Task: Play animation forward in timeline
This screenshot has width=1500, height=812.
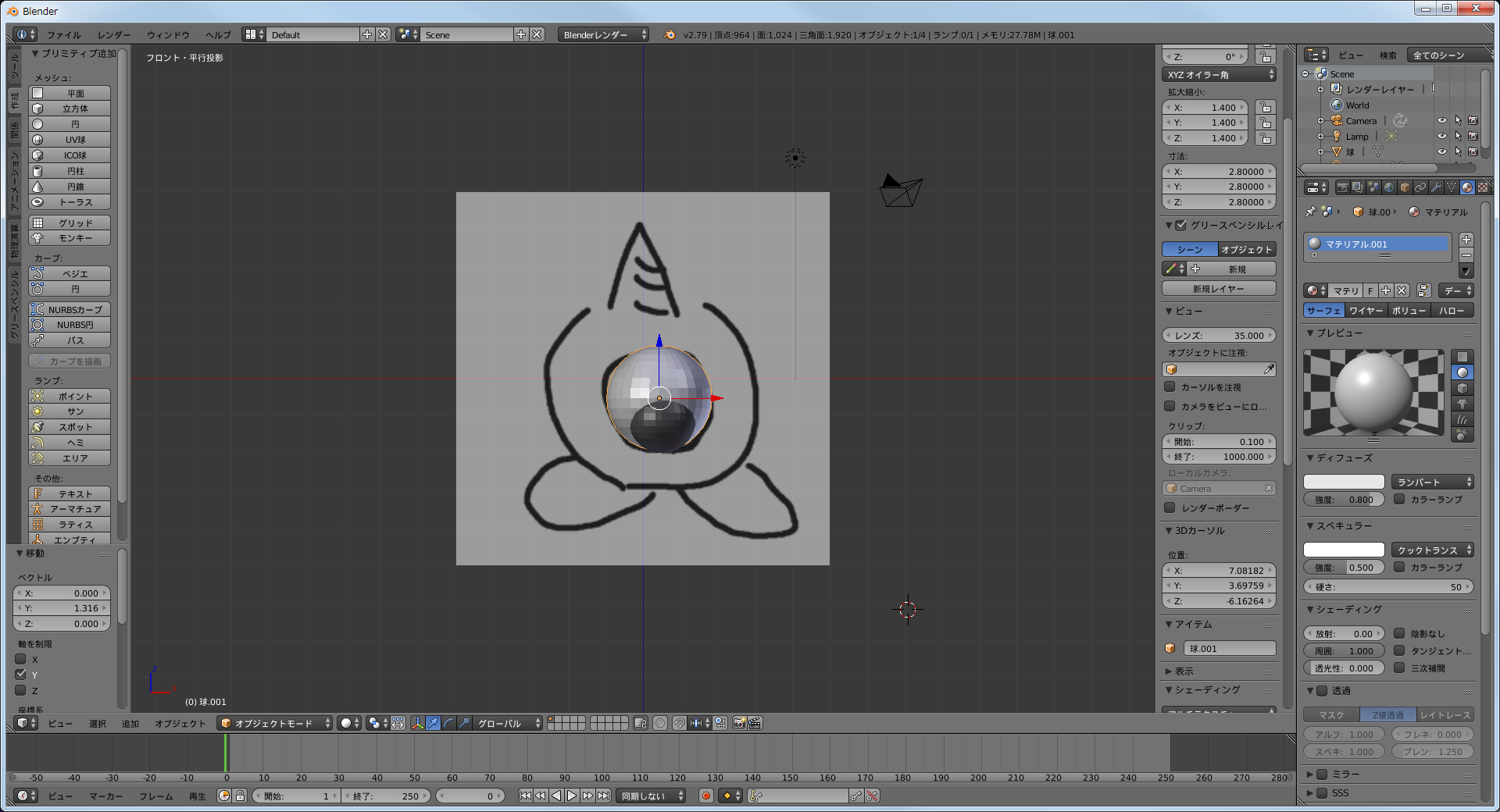Action: pos(572,796)
